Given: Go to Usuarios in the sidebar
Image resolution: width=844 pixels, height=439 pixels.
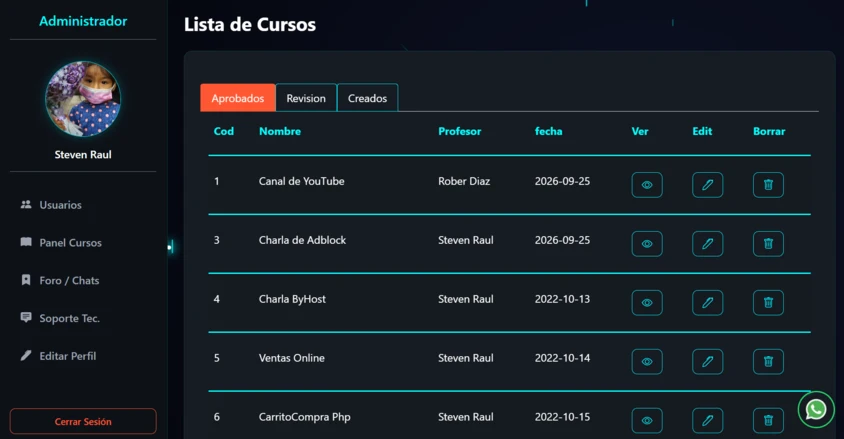Looking at the screenshot, I should tap(60, 205).
